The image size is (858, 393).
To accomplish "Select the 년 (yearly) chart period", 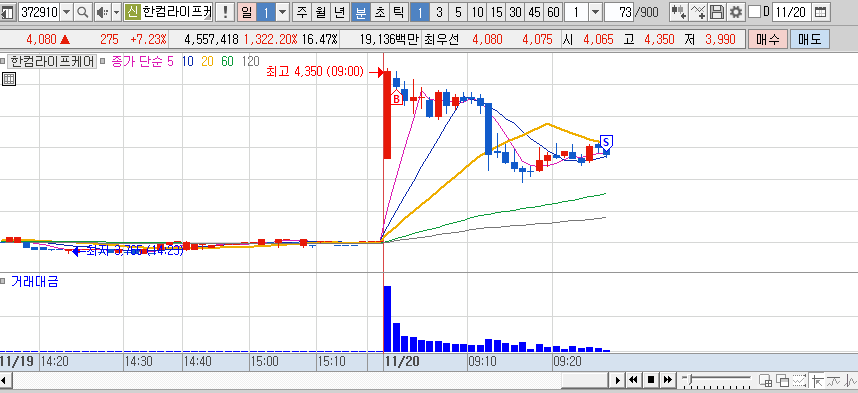I will pos(339,11).
